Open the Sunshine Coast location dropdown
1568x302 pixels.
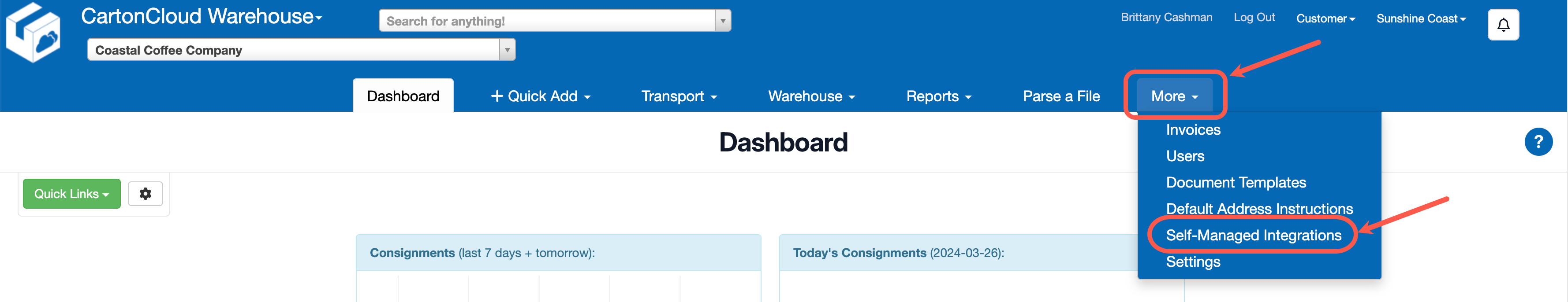(x=1421, y=18)
